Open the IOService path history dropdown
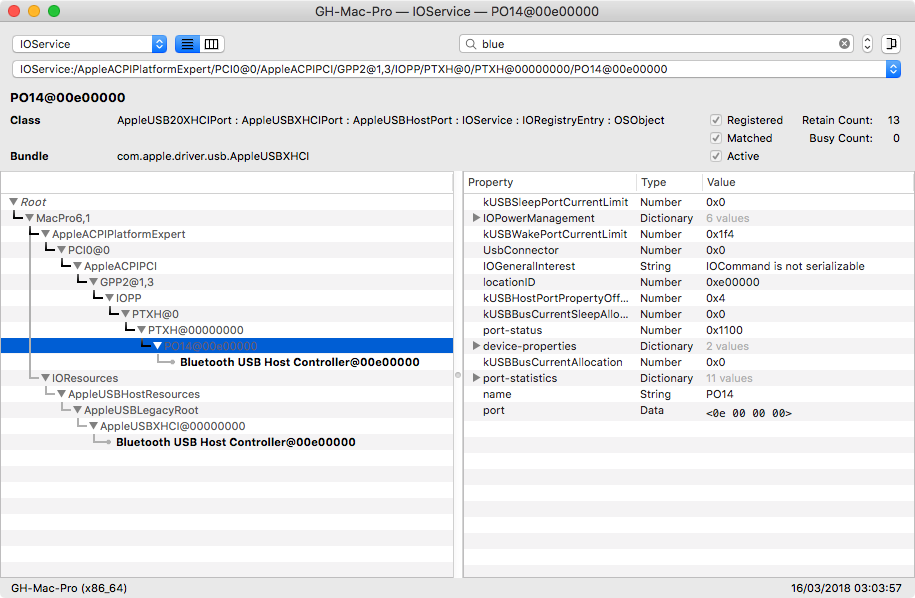Viewport: 915px width, 598px height. coord(893,69)
